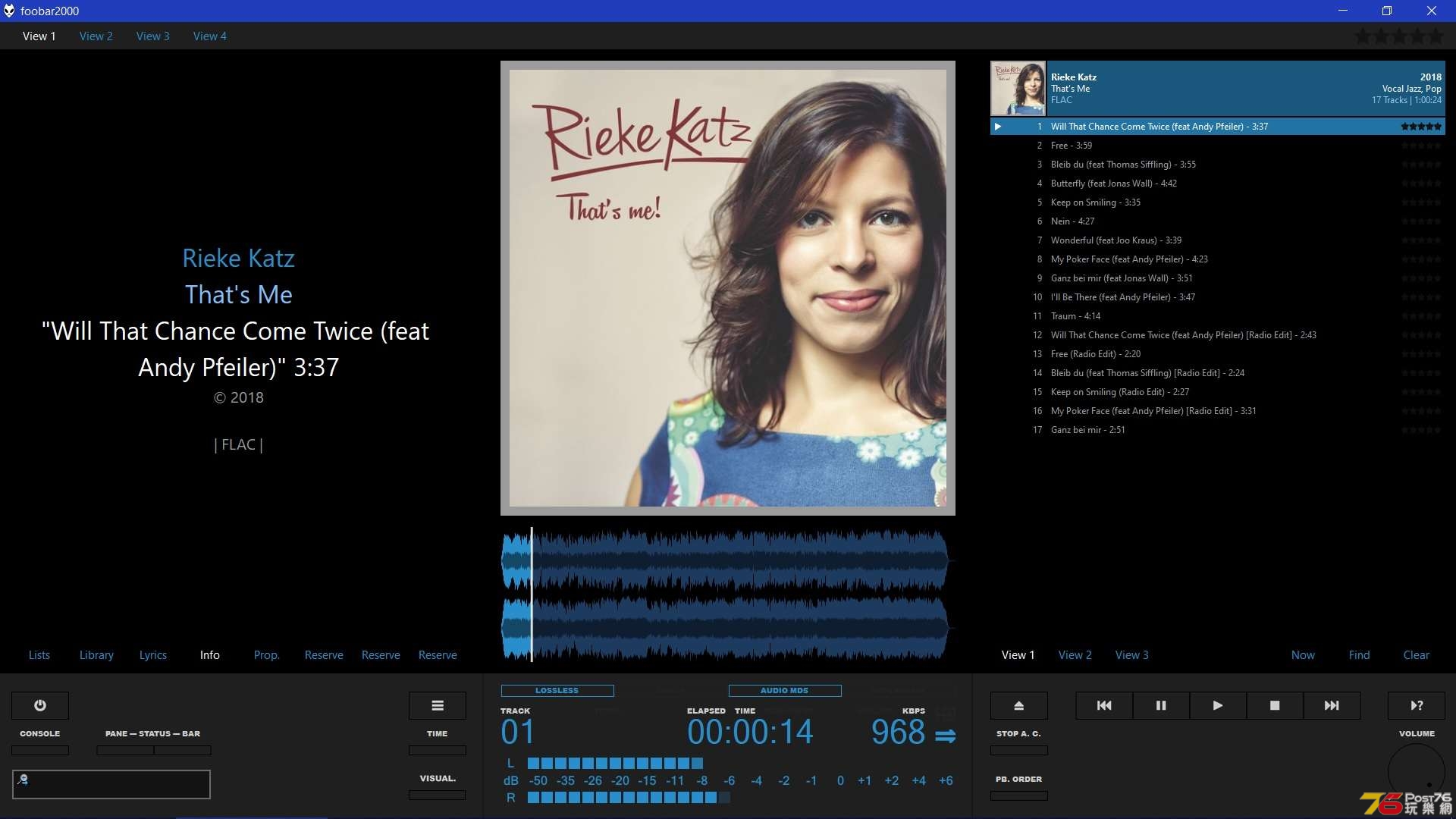Toggle the PB. ORDER indicator bar

click(1019, 795)
